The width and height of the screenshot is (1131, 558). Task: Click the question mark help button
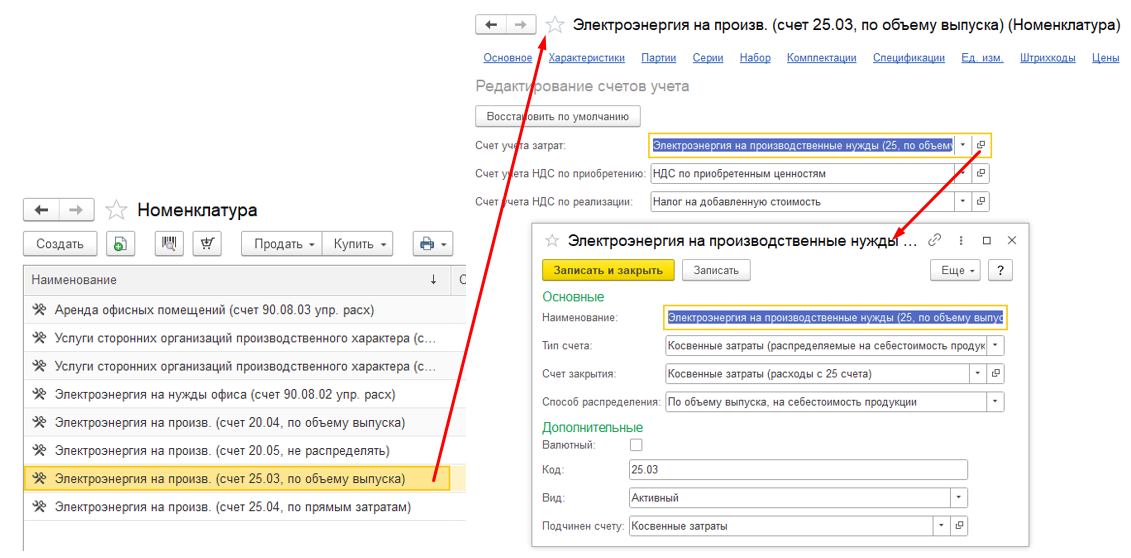point(1000,270)
